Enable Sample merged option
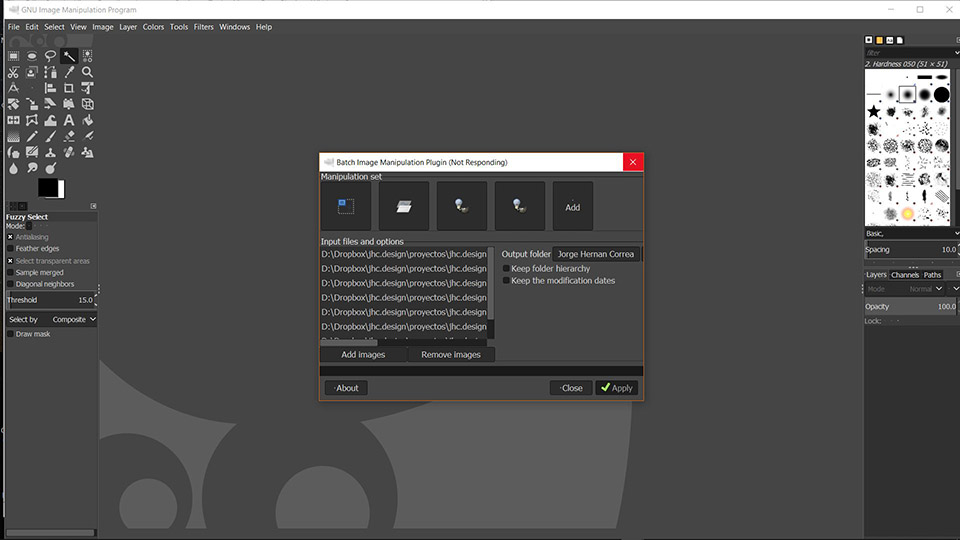This screenshot has height=540, width=960. 10,272
